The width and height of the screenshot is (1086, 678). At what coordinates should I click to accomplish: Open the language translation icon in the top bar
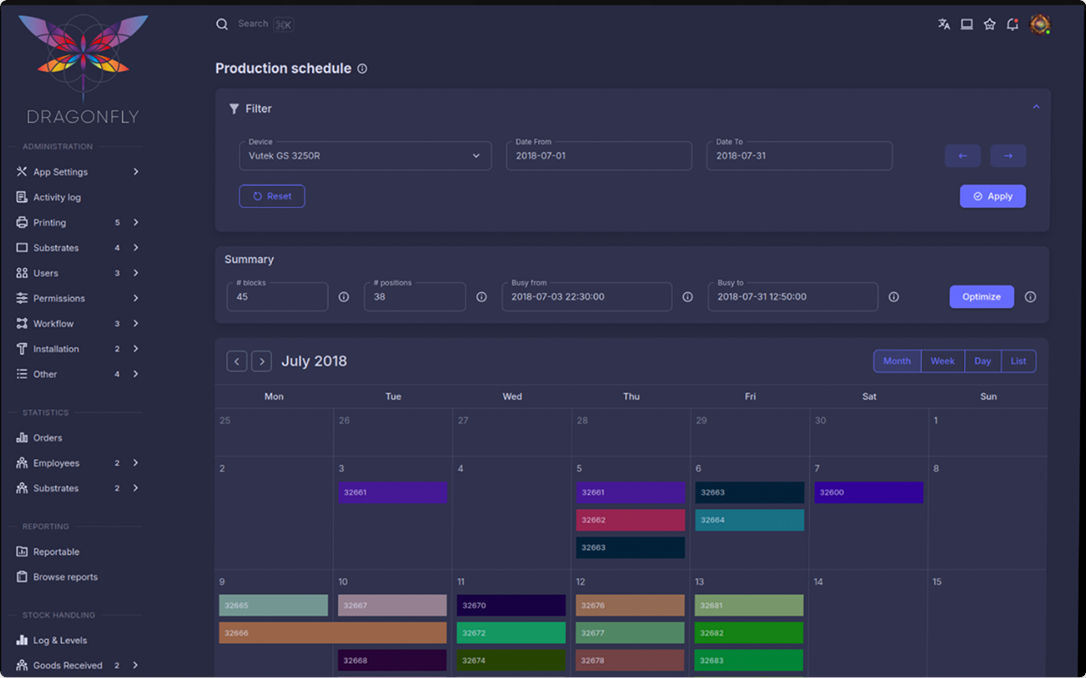(944, 23)
